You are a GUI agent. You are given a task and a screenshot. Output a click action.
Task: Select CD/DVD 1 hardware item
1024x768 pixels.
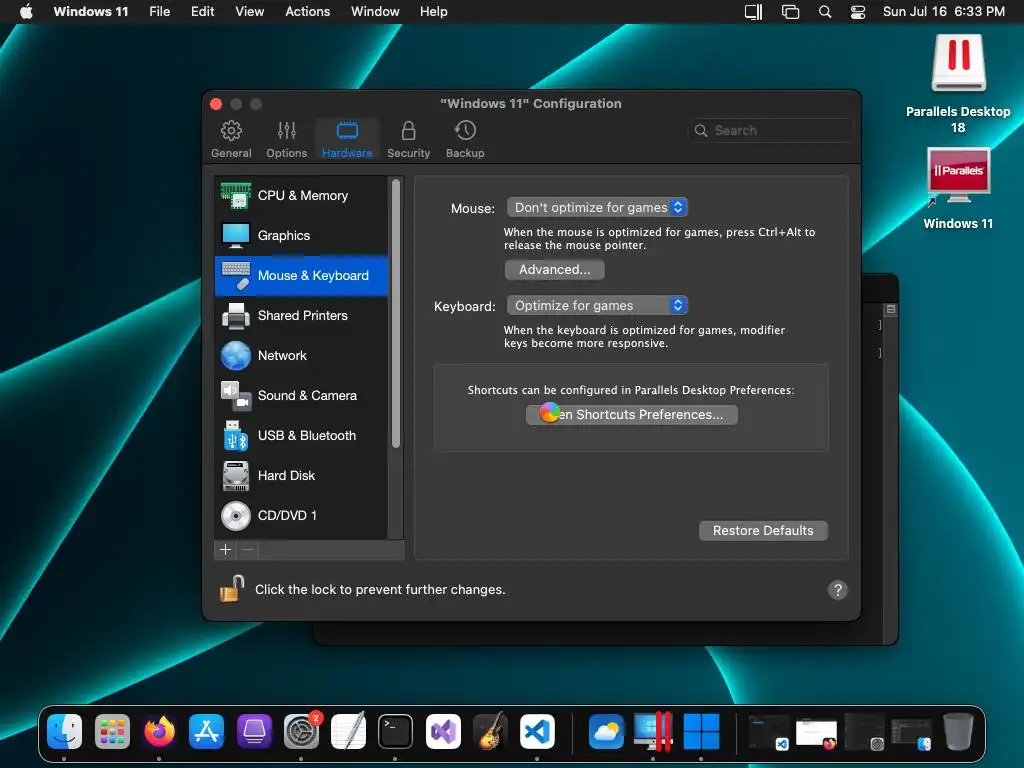pos(302,515)
